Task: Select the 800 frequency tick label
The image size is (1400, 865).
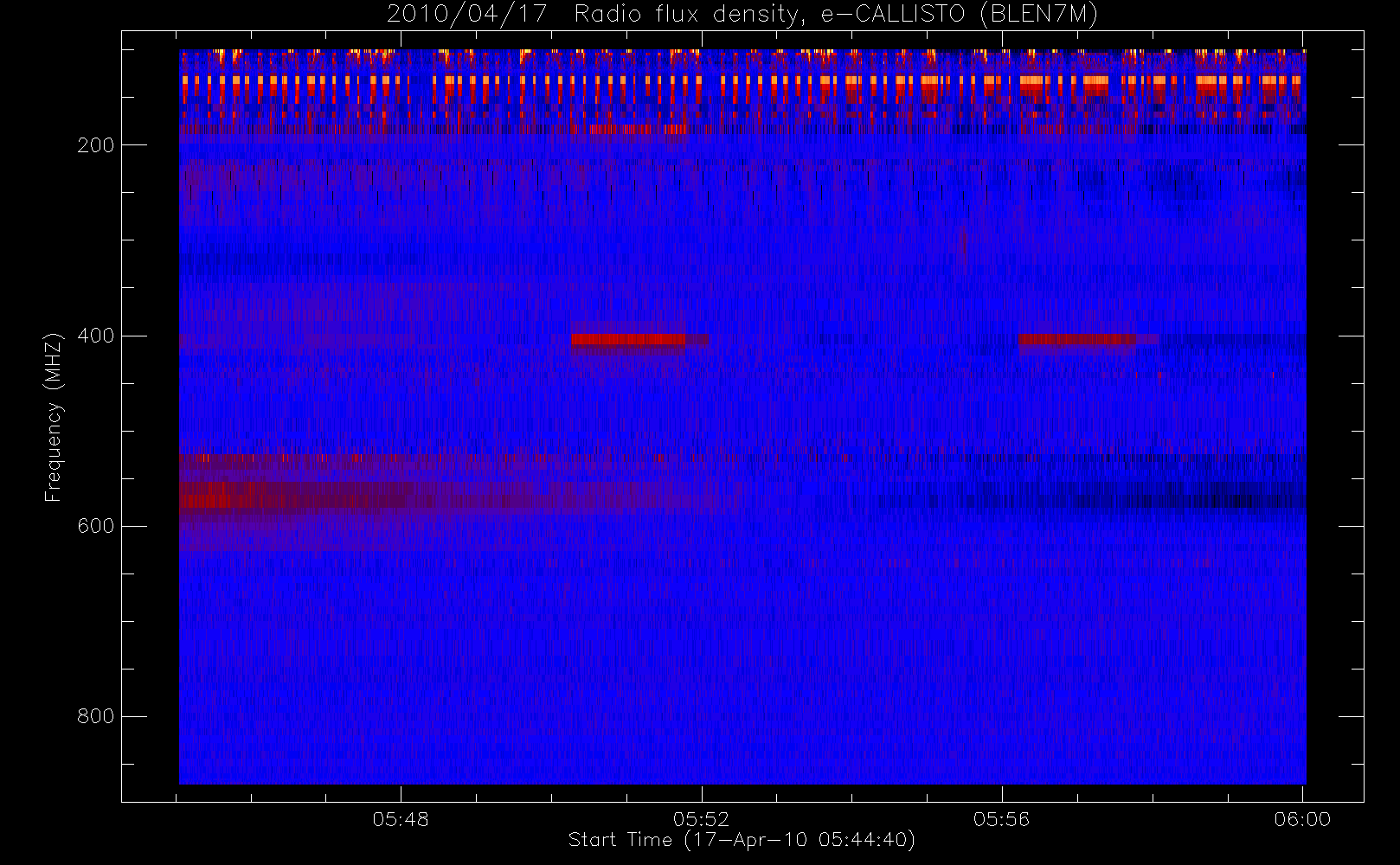Action: point(95,716)
